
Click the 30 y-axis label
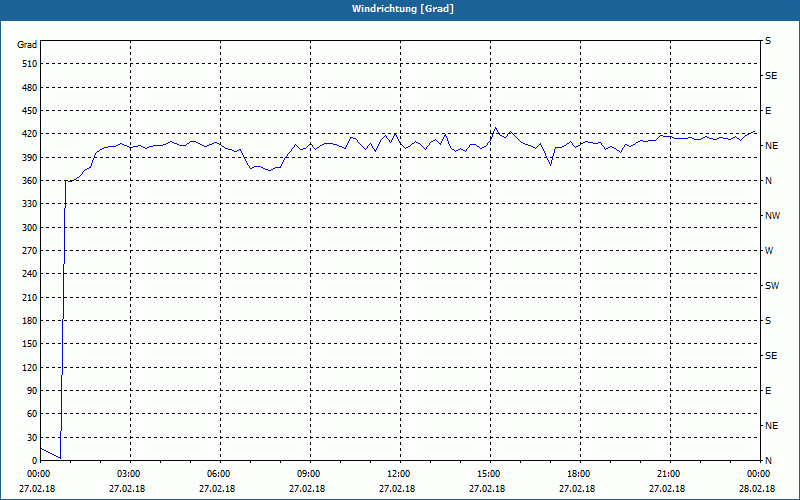coord(32,437)
